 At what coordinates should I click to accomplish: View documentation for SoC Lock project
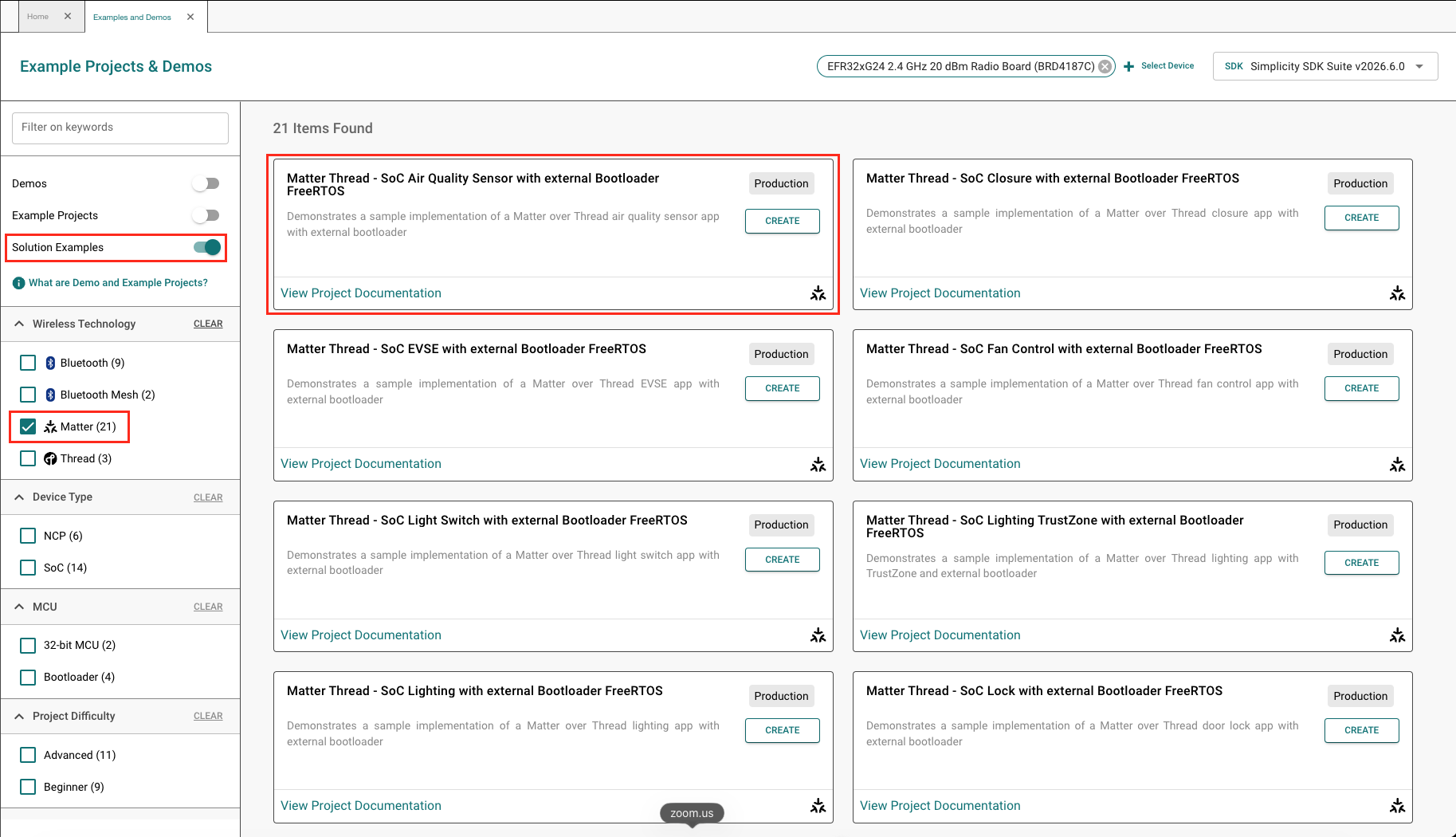pos(940,806)
